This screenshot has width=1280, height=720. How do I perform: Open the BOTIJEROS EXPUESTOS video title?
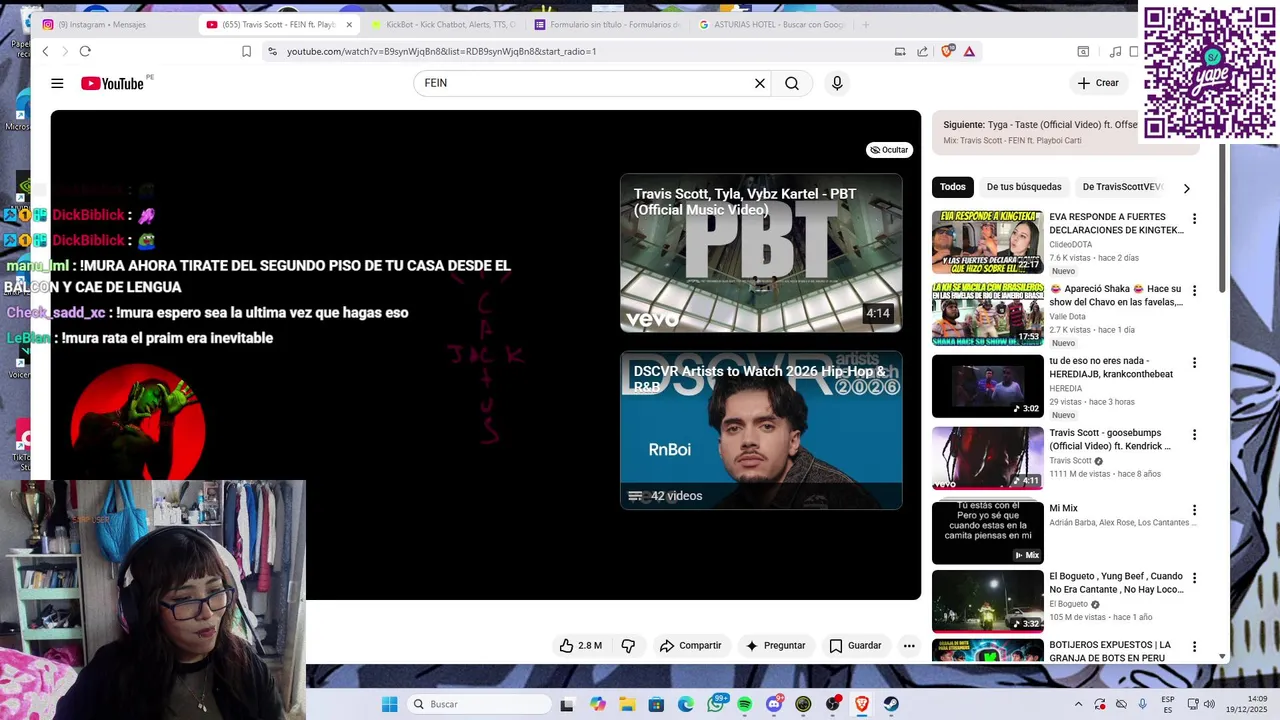(x=1110, y=651)
